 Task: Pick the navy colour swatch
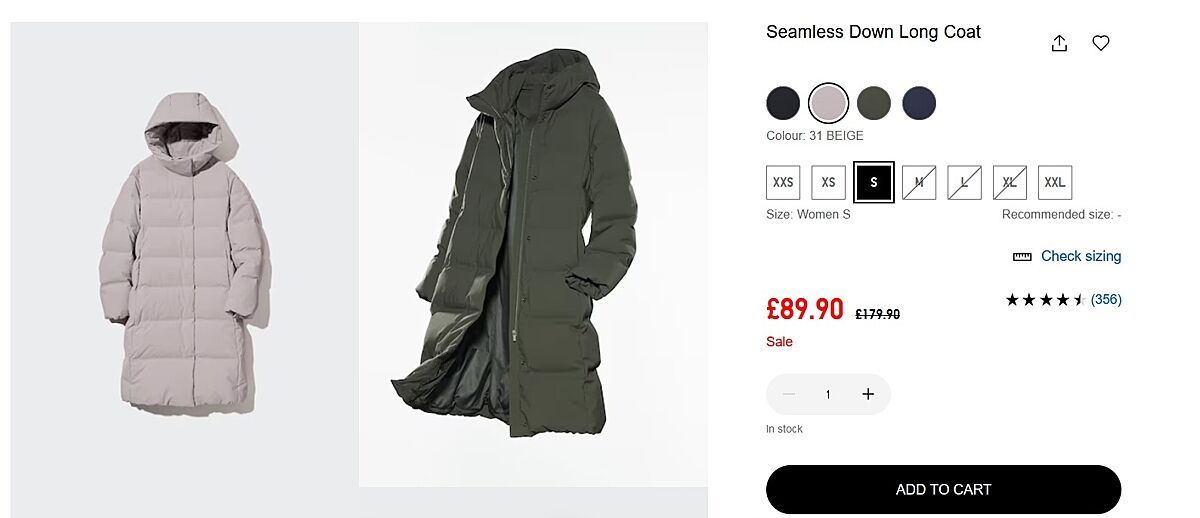(x=919, y=103)
